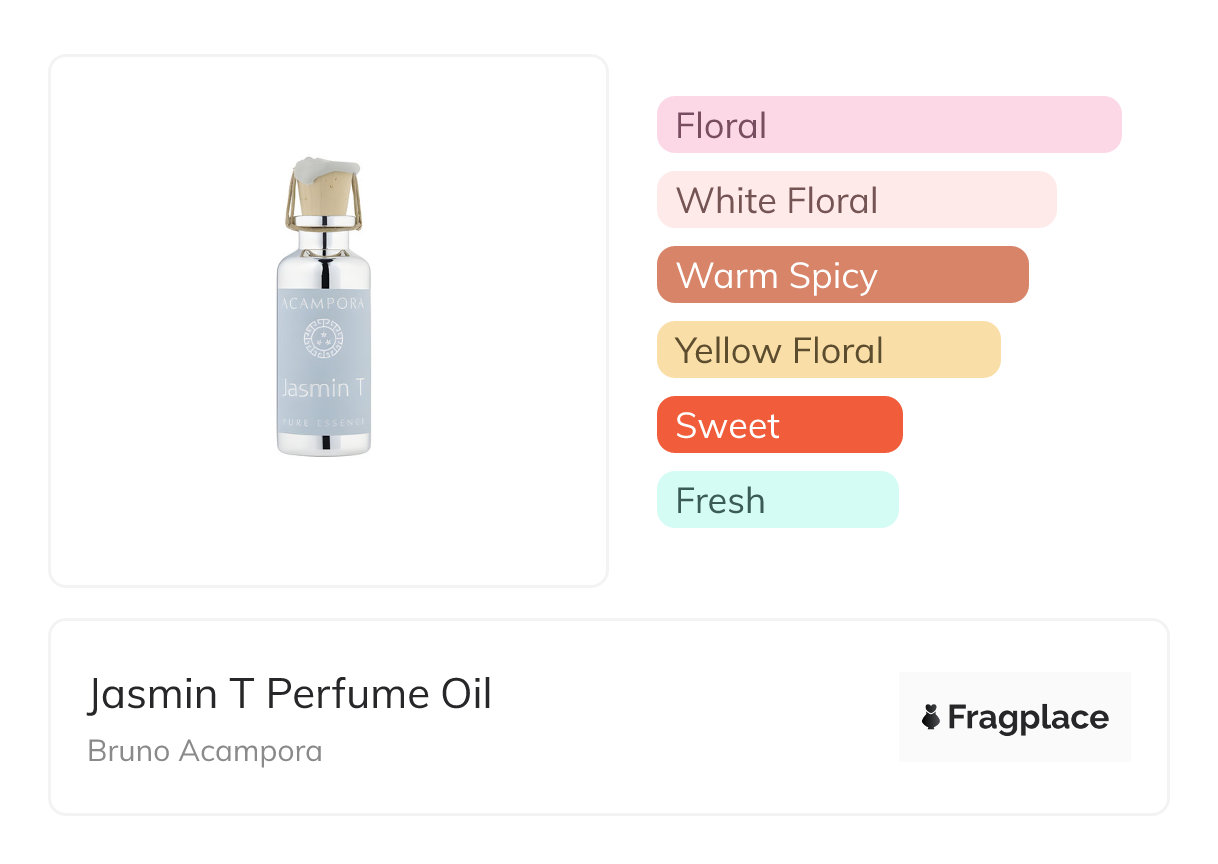Click the white wax seal atop bottle
1218x864 pixels.
pos(326,168)
